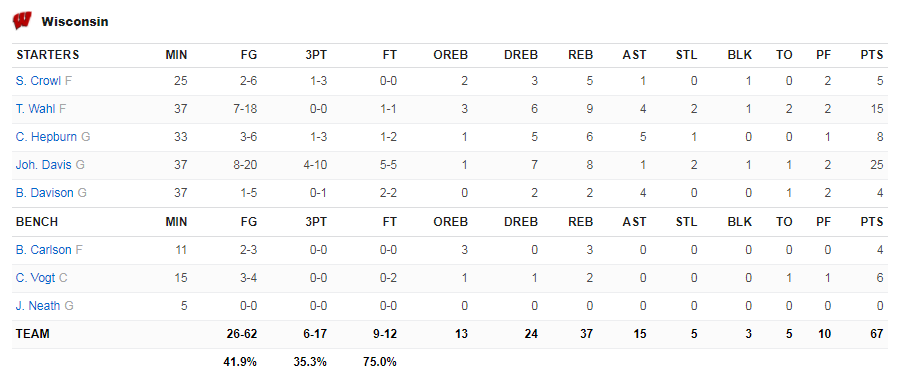Click the BENCH section header

[x=37, y=222]
